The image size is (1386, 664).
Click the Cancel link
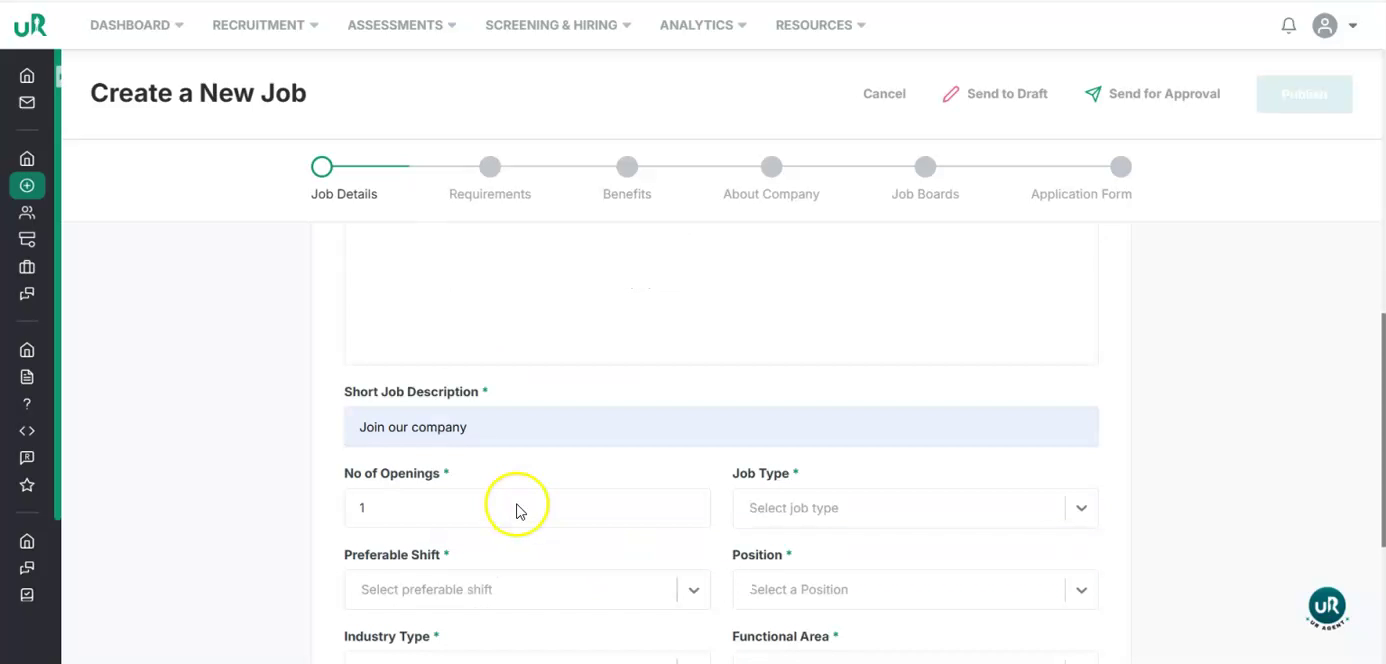pos(884,94)
